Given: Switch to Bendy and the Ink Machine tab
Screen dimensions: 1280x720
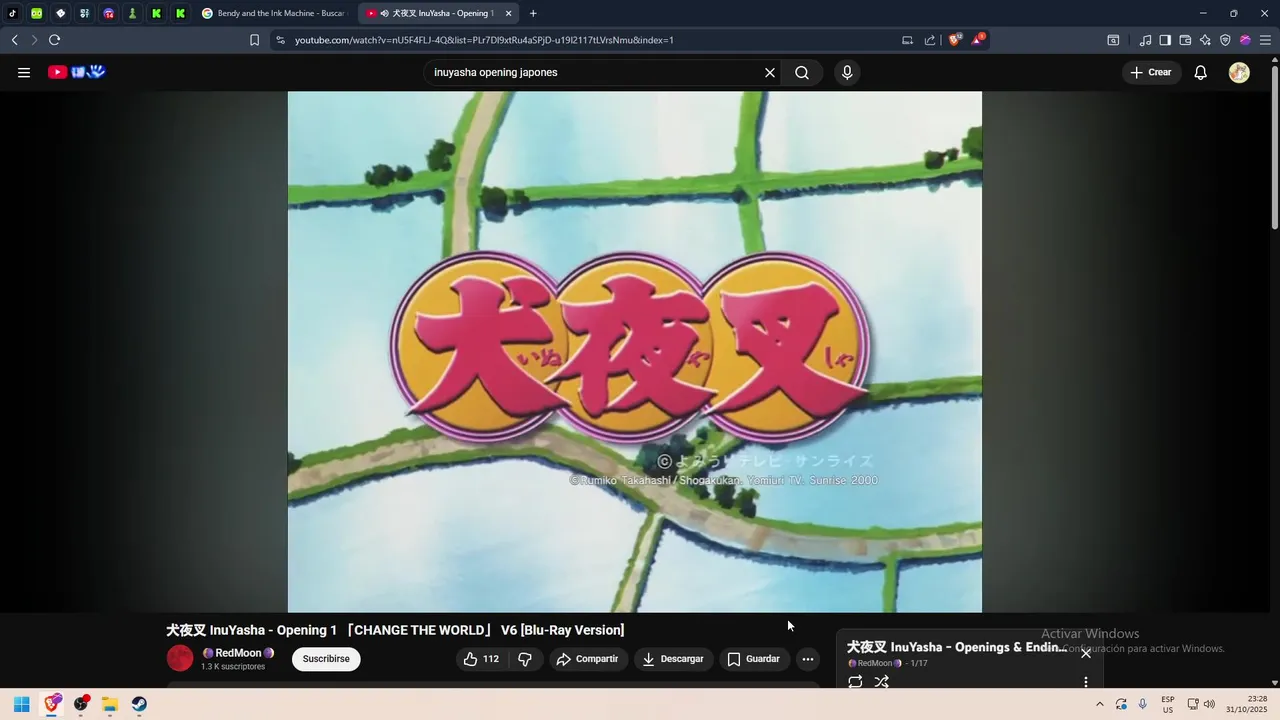Looking at the screenshot, I should (x=275, y=13).
